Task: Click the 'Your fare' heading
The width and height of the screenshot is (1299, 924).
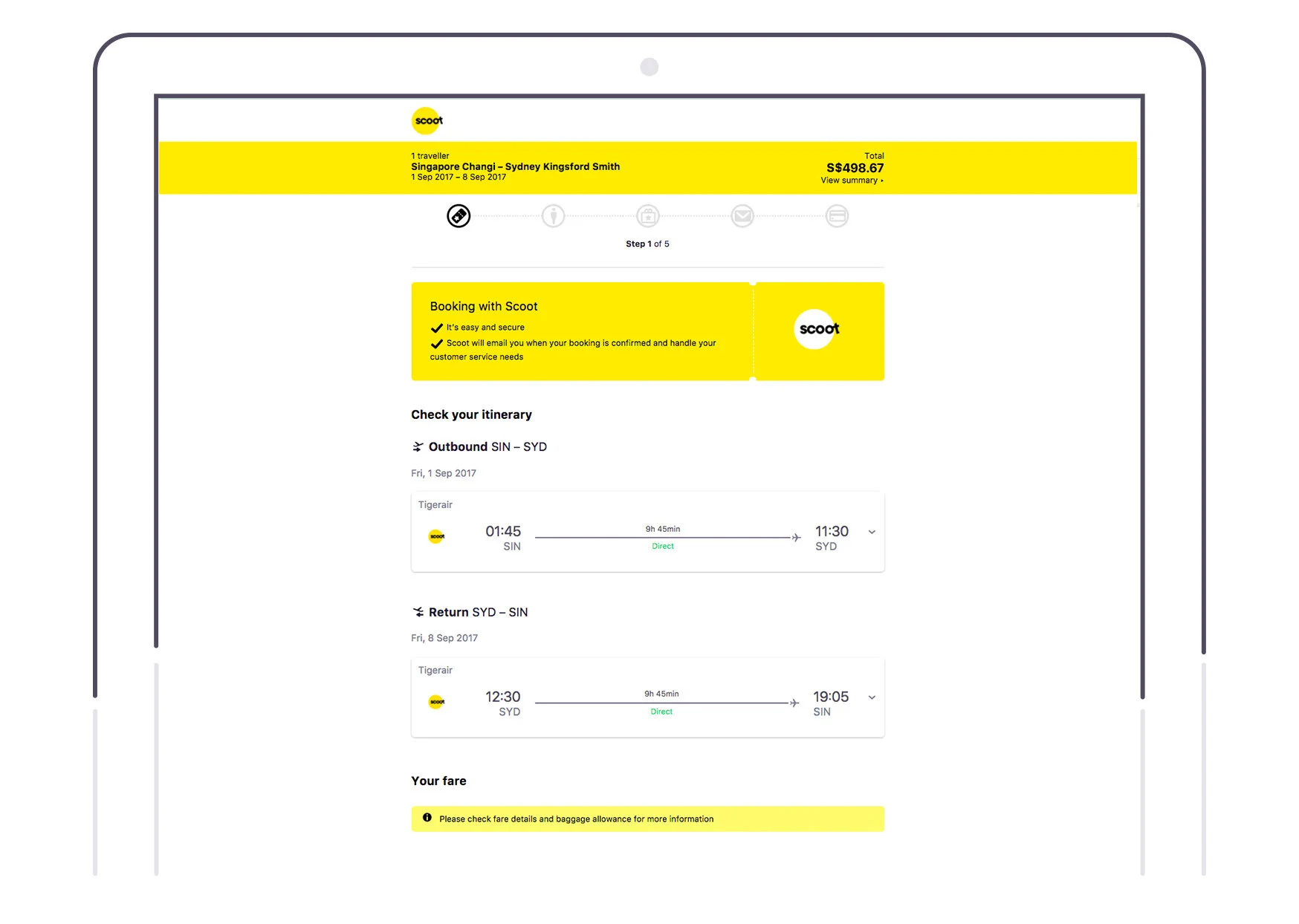Action: pyautogui.click(x=439, y=781)
